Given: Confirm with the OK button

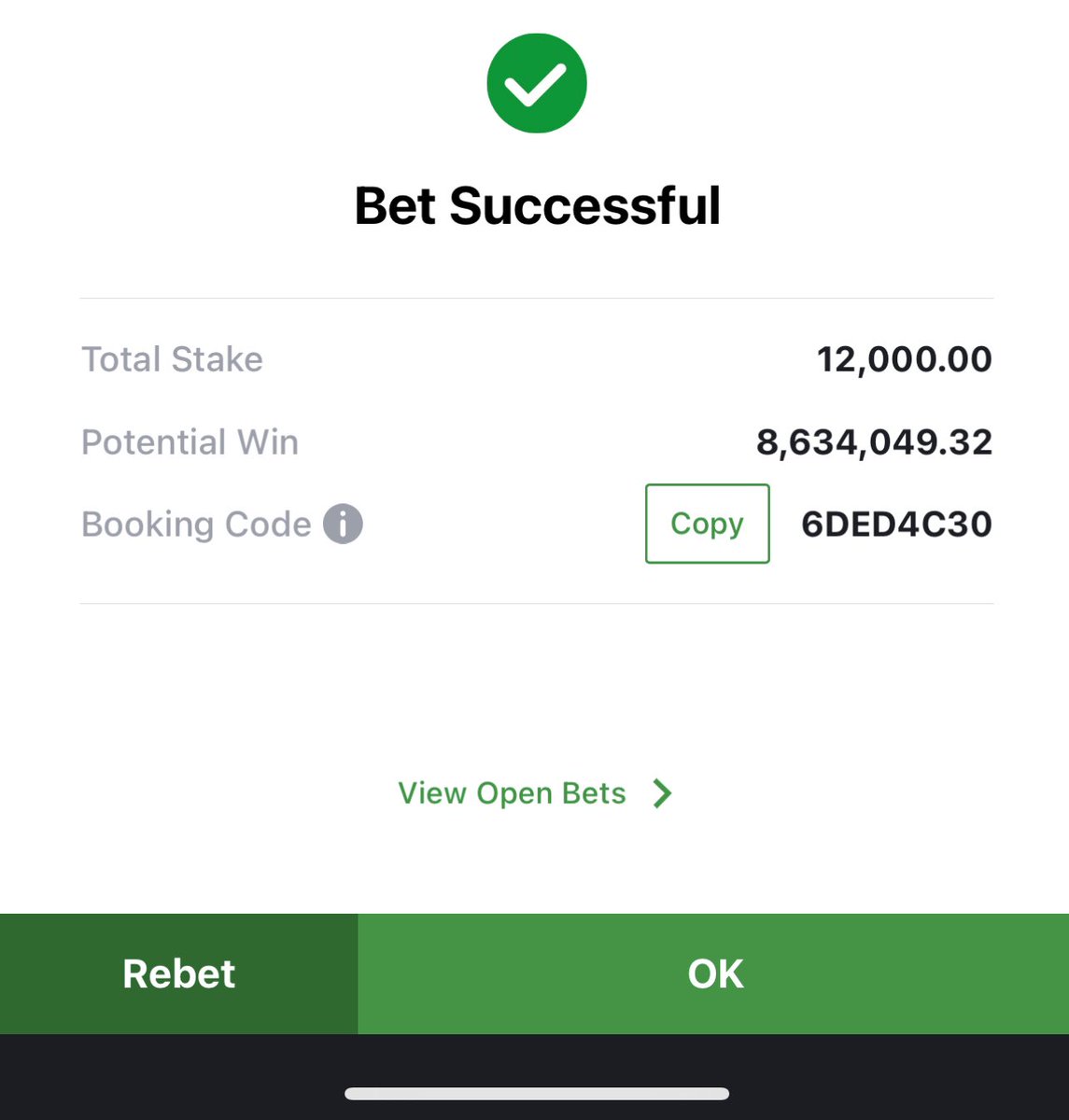Looking at the screenshot, I should click(x=713, y=973).
